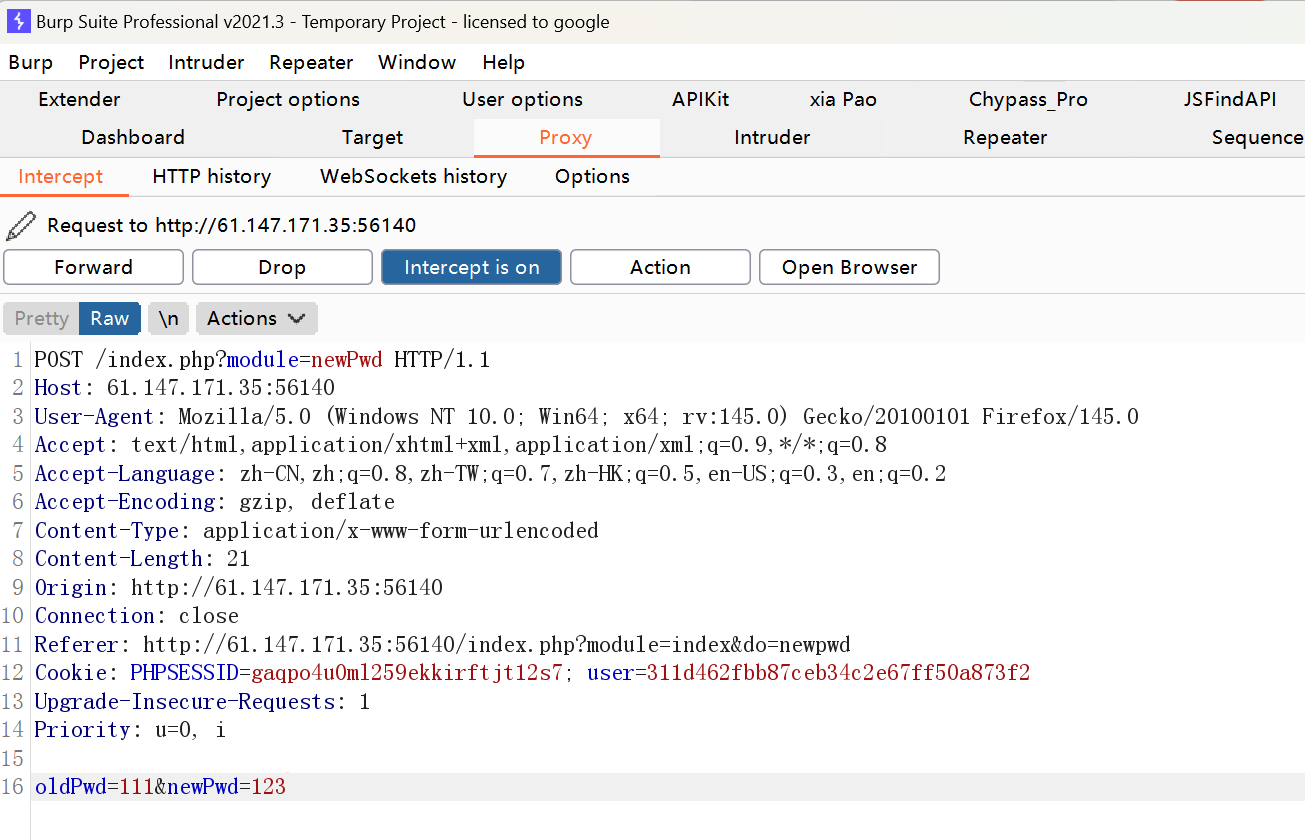Switch to the Repeater tool tab
This screenshot has width=1305, height=840.
[1005, 137]
